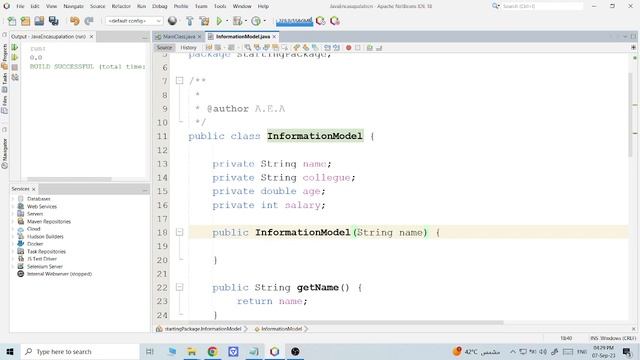Click the globe browser icon in toolbar

point(172,21)
